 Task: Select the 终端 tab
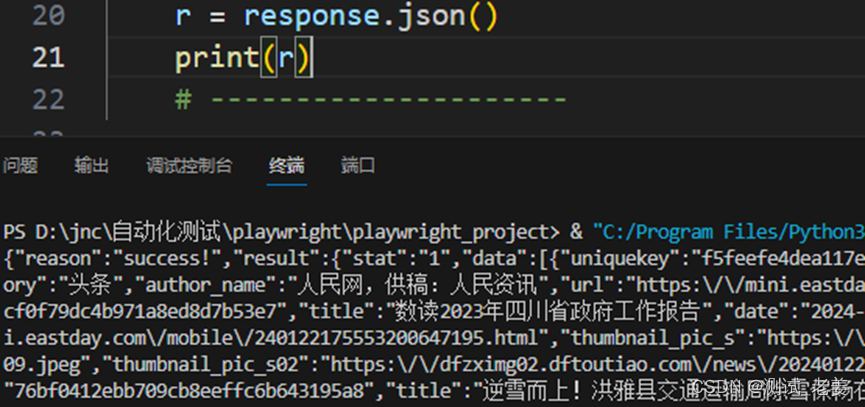[286, 165]
